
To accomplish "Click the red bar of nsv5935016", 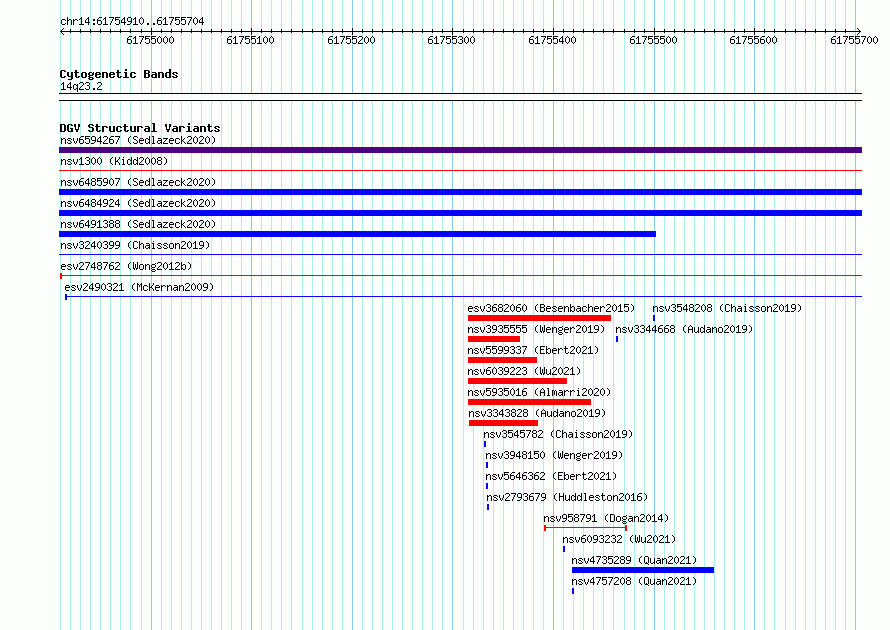I will [530, 402].
